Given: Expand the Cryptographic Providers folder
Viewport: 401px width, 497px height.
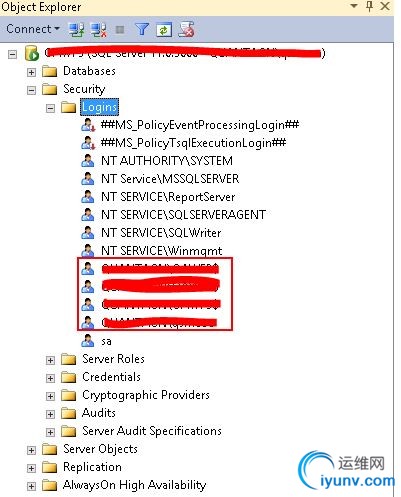Looking at the screenshot, I should click(50, 396).
